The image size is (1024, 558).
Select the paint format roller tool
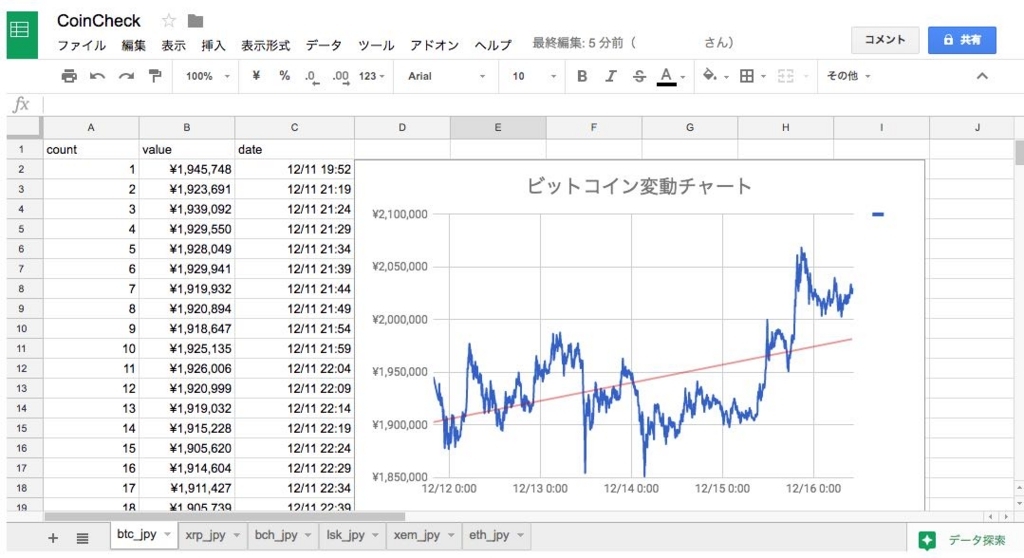pos(155,76)
